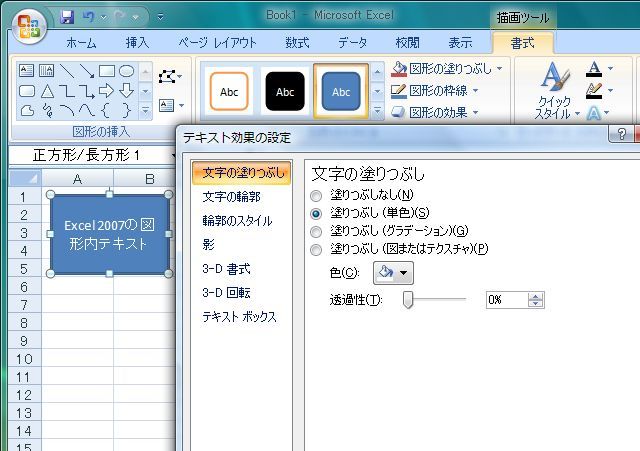Viewport: 640px width, 451px height.
Task: Switch to the 数式 tab
Action: point(297,42)
